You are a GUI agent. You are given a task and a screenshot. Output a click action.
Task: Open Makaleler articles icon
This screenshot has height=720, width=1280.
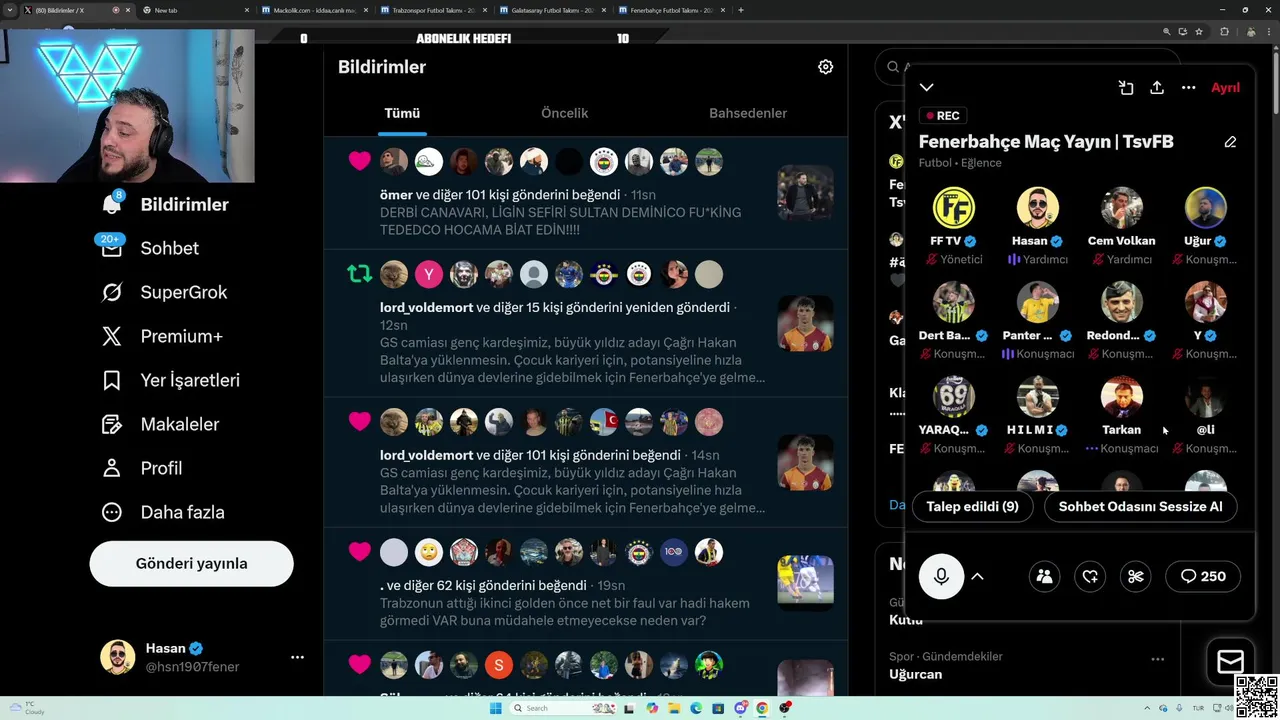[112, 424]
